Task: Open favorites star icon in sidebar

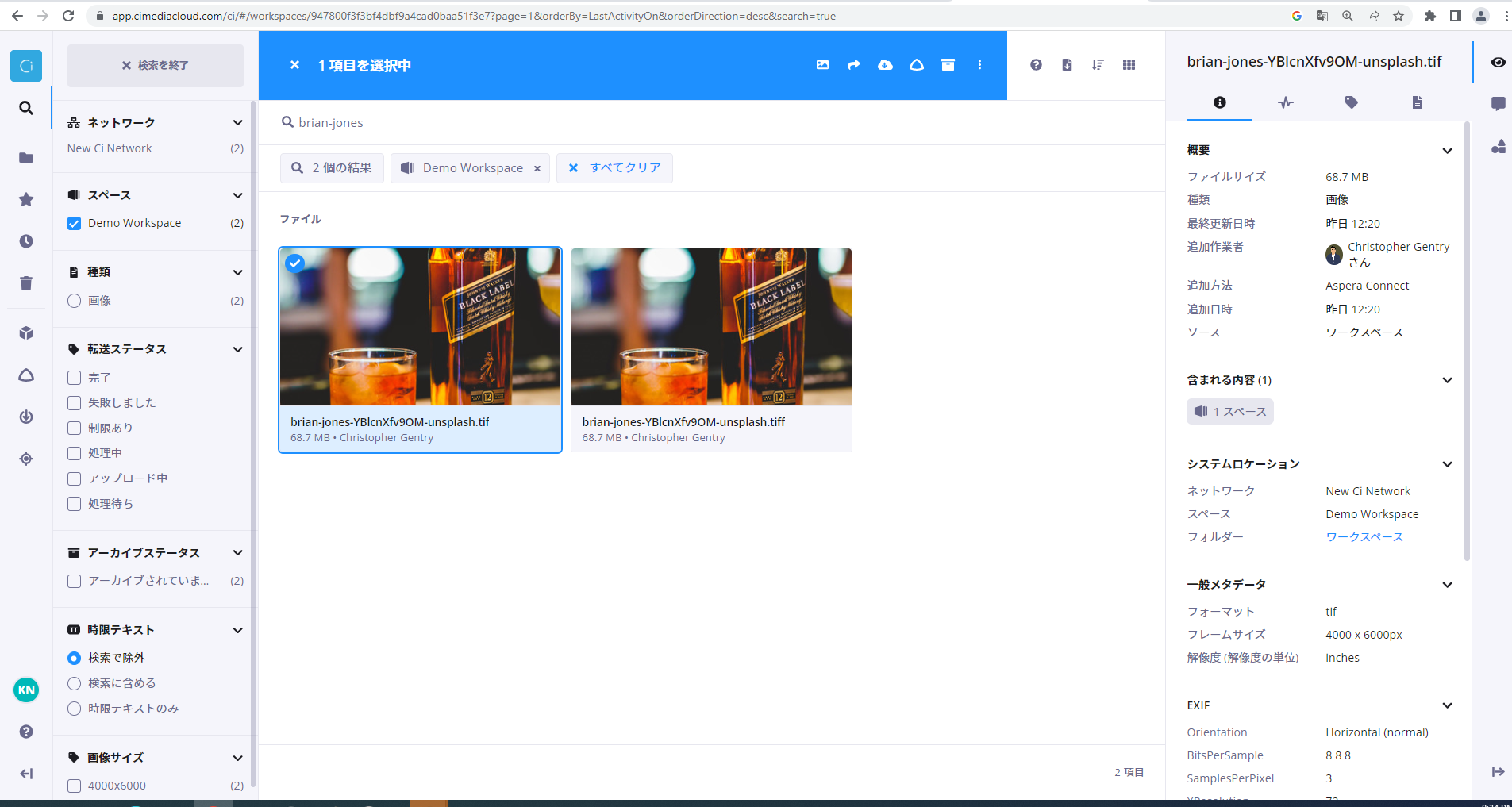Action: click(x=26, y=199)
